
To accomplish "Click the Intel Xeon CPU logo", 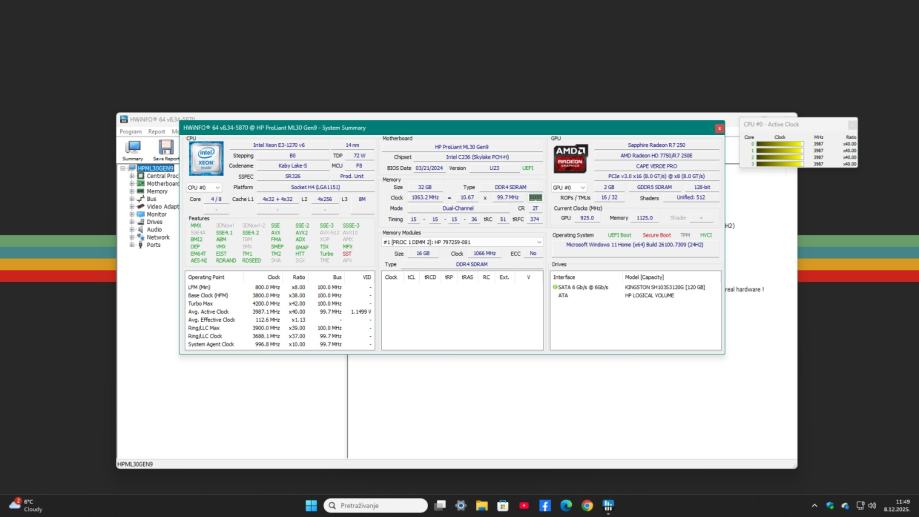I will (203, 159).
